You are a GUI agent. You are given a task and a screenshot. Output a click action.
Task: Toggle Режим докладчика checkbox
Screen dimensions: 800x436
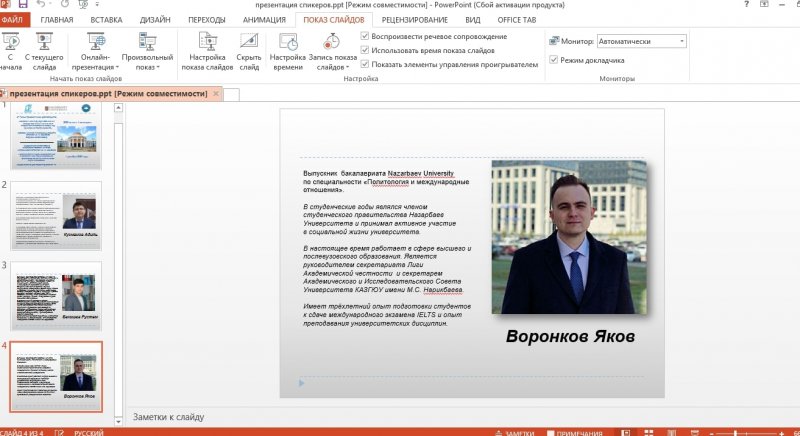554,60
